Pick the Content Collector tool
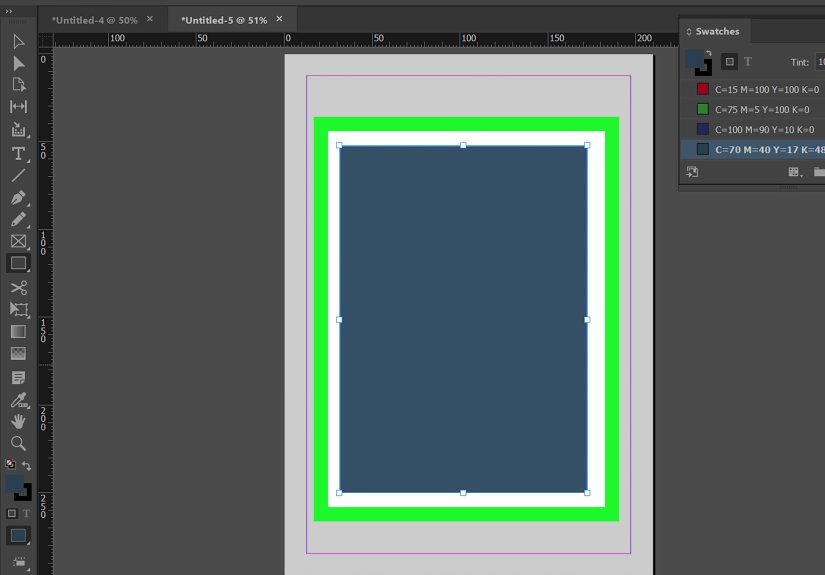Viewport: 825px width, 575px height. point(18,129)
